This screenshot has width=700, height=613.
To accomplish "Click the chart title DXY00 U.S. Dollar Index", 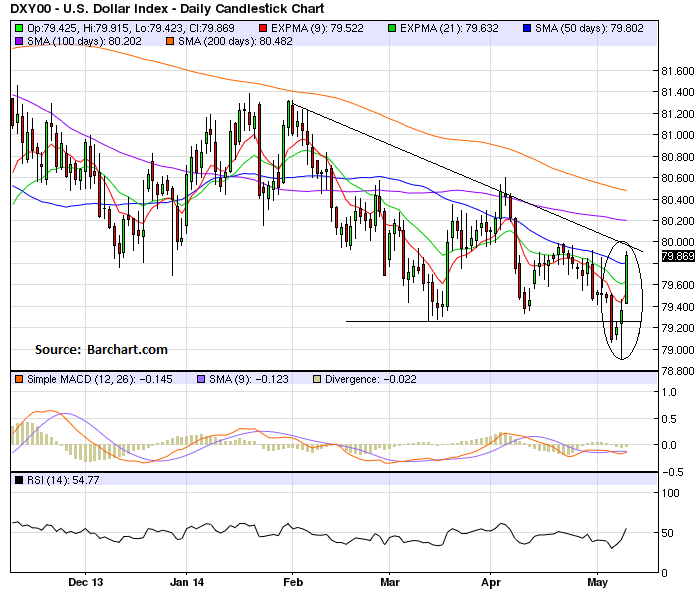I will tap(167, 8).
